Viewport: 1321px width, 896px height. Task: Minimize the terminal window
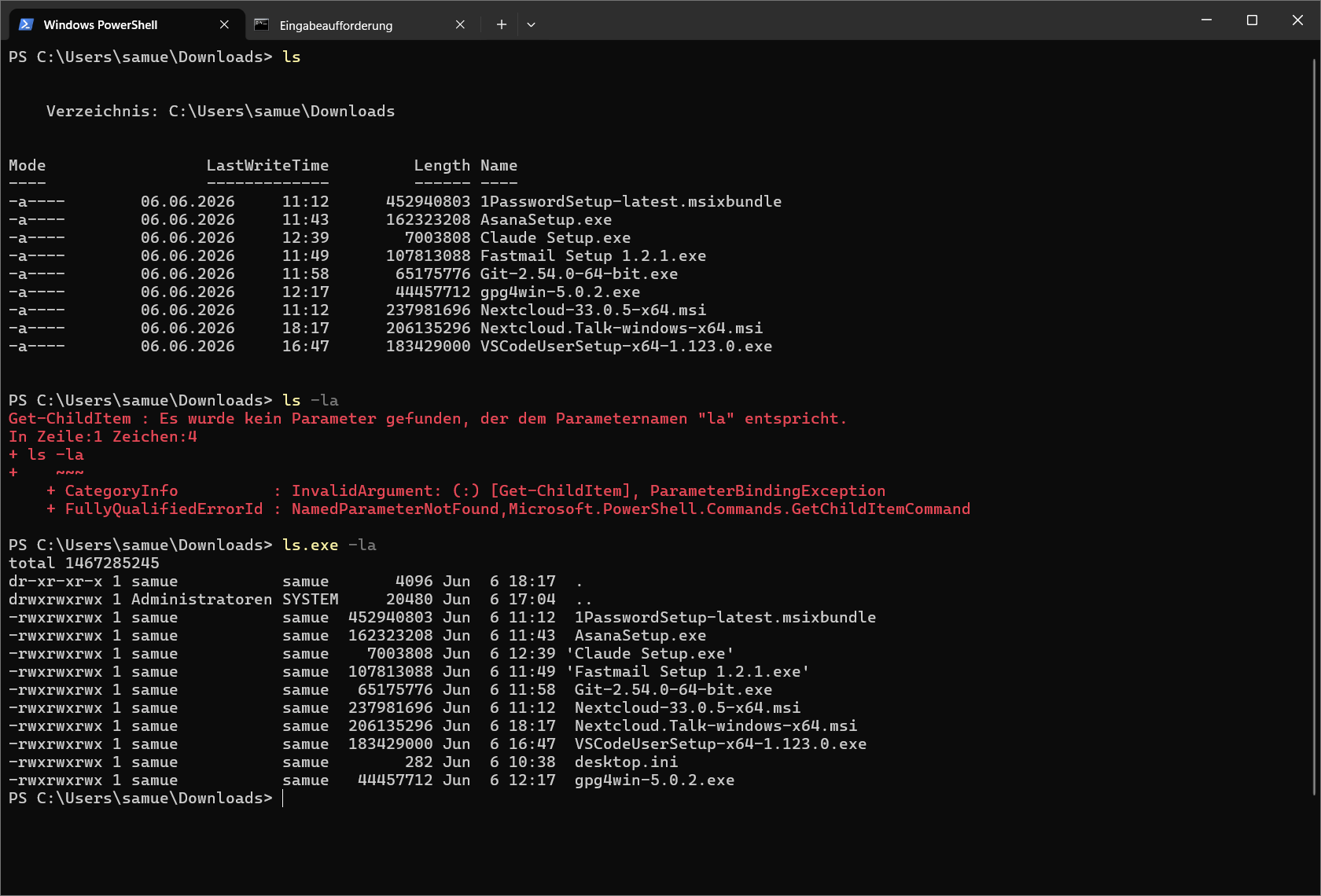coord(1206,20)
